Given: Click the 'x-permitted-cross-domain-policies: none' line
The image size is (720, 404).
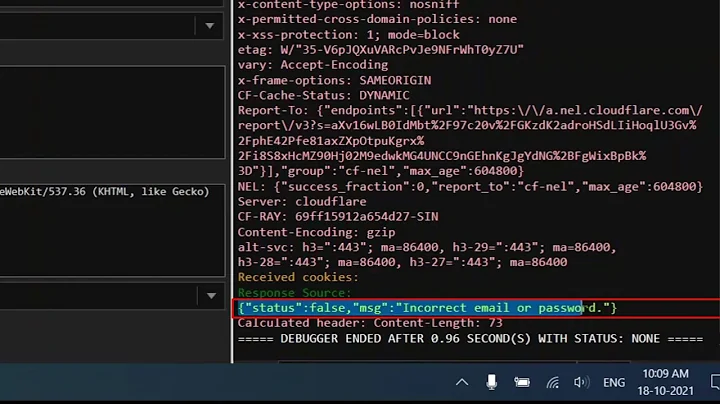Looking at the screenshot, I should [377, 19].
